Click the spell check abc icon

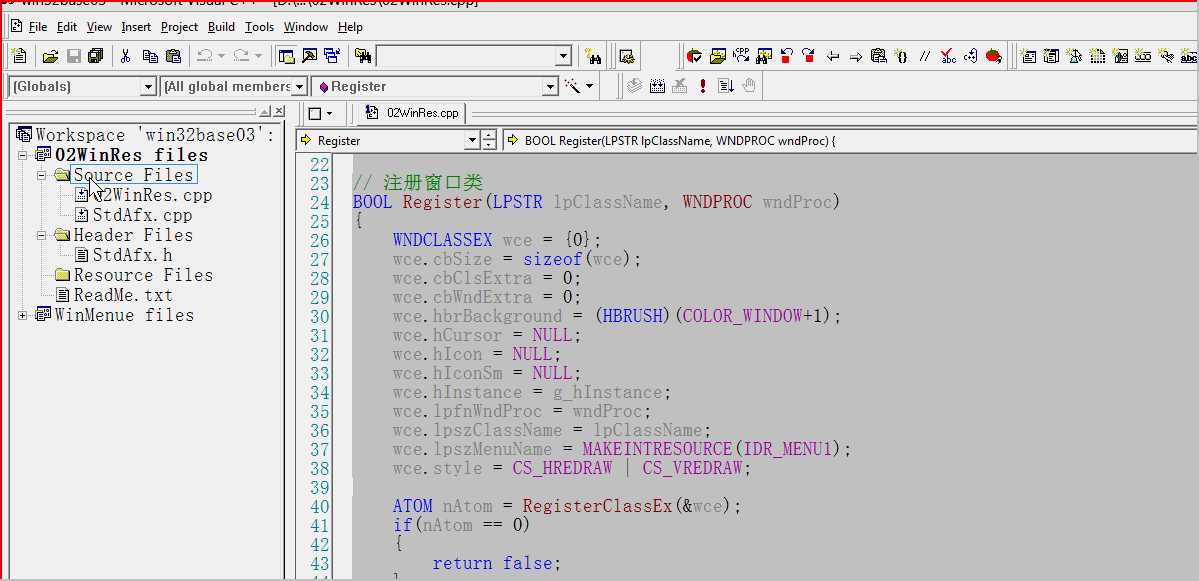pyautogui.click(x=948, y=56)
